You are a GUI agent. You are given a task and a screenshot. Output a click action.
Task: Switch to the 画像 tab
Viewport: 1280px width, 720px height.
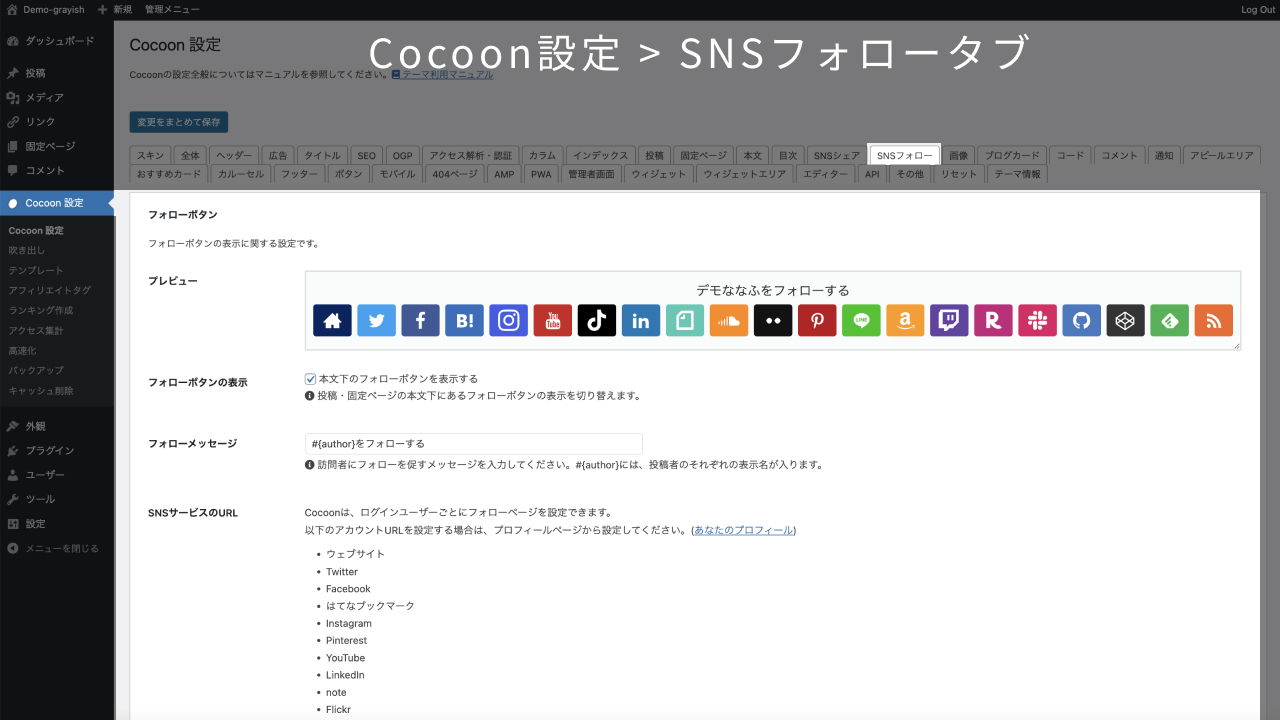click(958, 156)
